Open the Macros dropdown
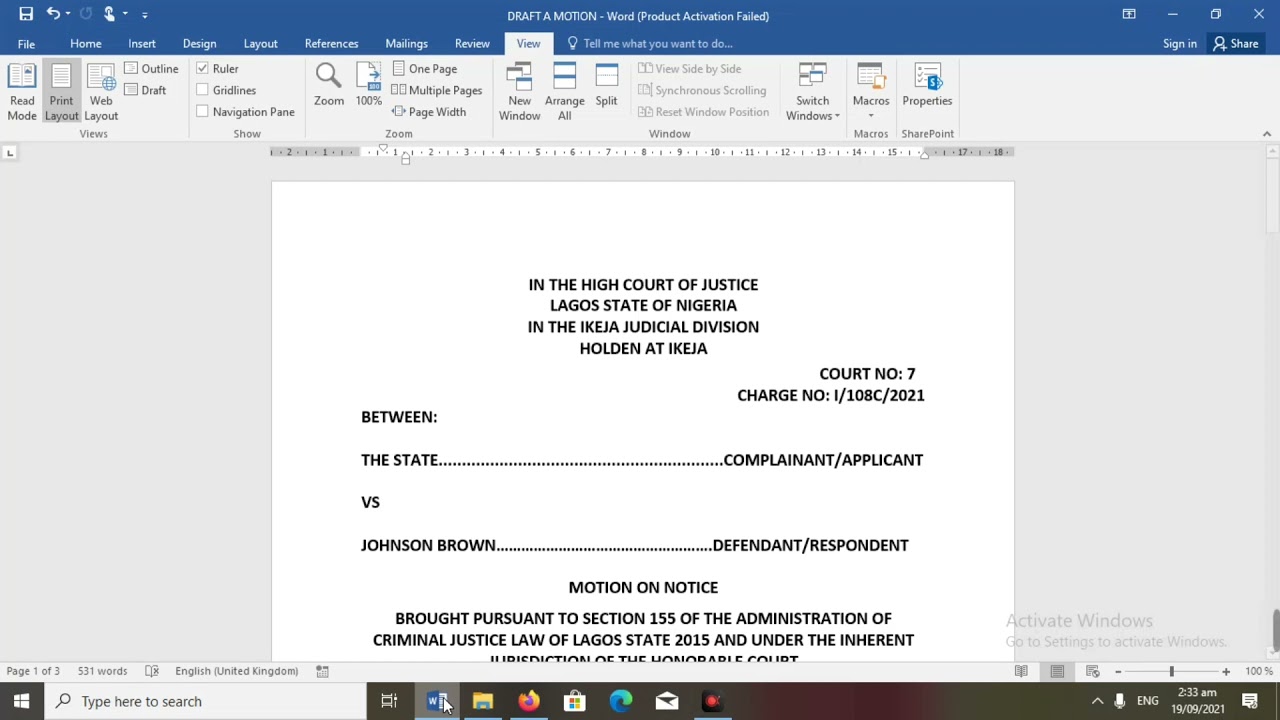This screenshot has width=1280, height=720. click(871, 92)
